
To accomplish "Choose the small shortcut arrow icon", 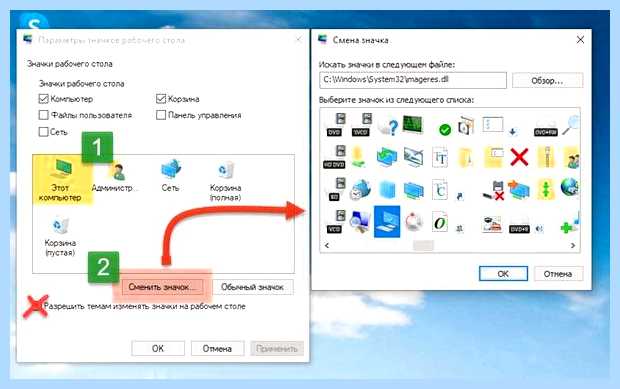I will tap(460, 196).
